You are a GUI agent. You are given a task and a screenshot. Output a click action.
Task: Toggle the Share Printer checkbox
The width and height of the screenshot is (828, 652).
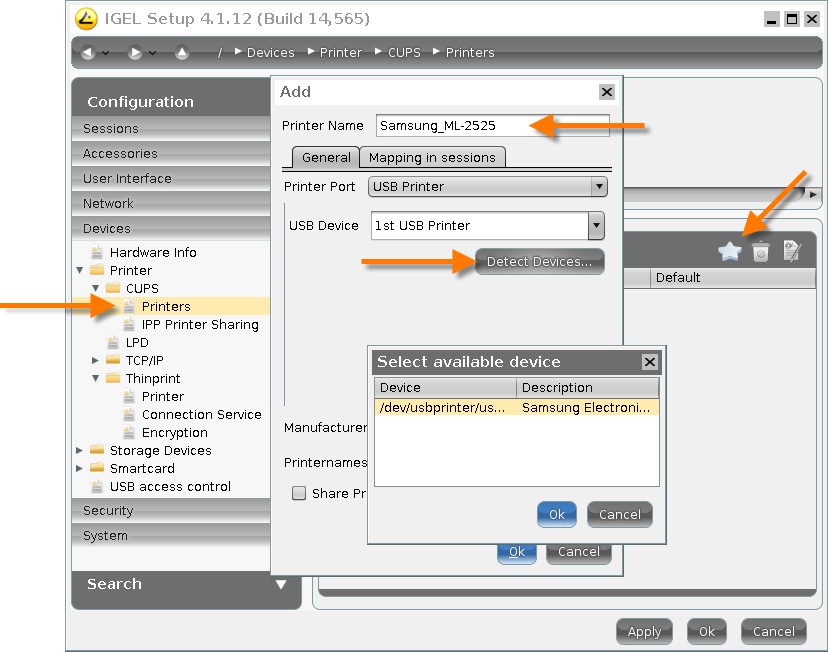(x=299, y=493)
